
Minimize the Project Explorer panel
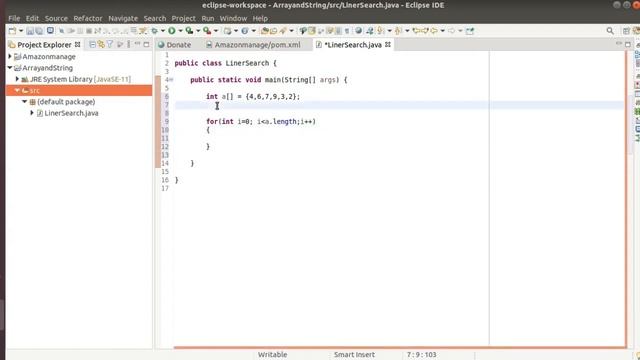137,44
